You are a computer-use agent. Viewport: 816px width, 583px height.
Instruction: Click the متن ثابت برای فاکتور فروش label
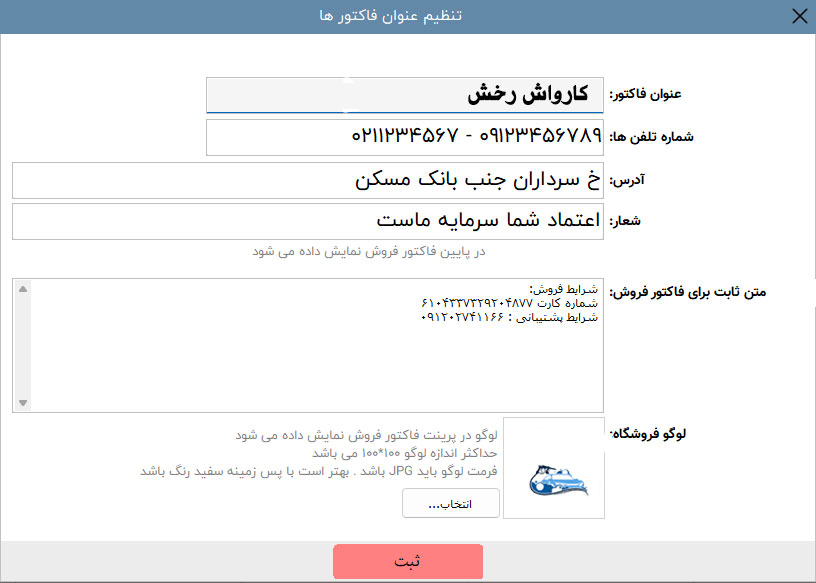click(687, 292)
